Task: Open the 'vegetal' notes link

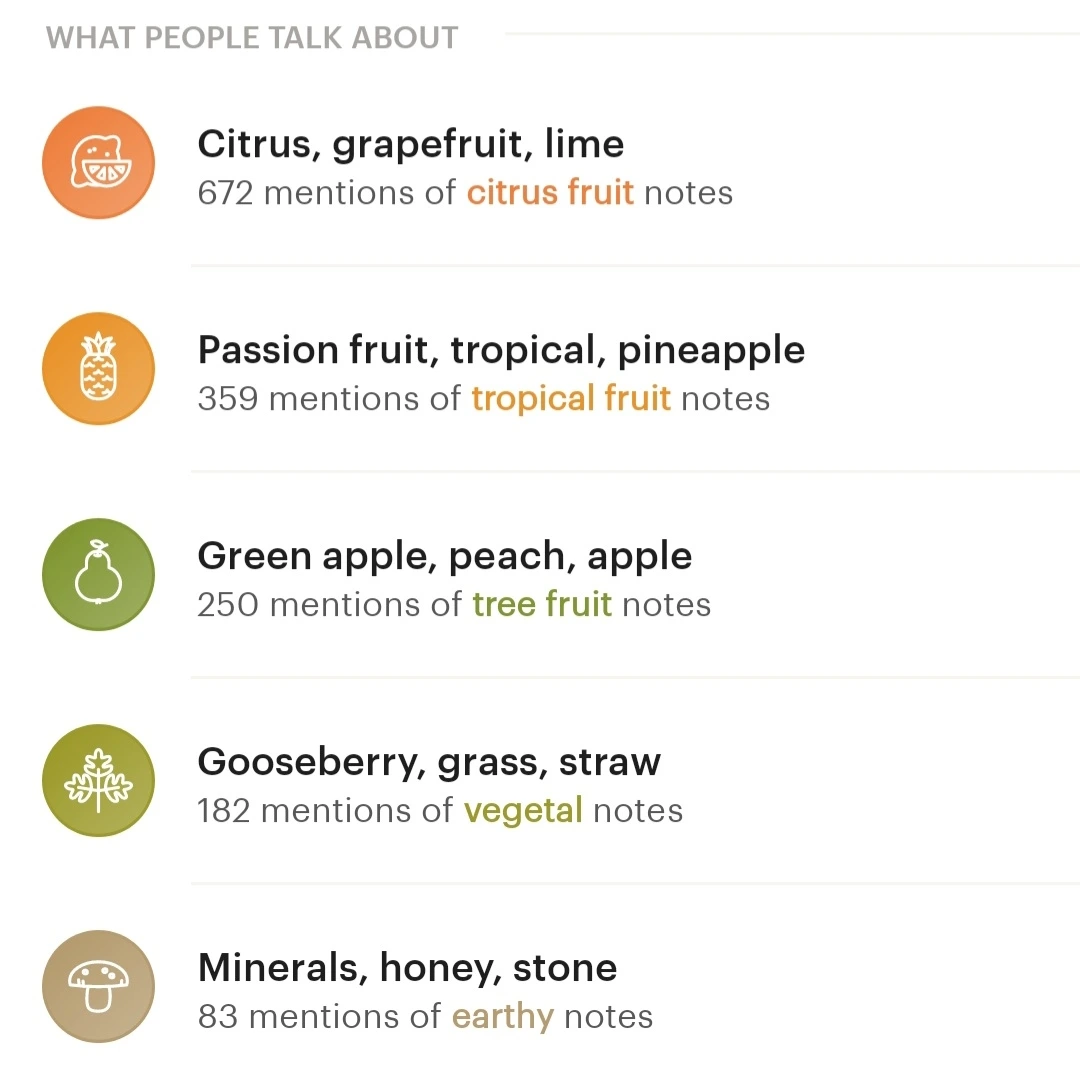Action: 522,810
